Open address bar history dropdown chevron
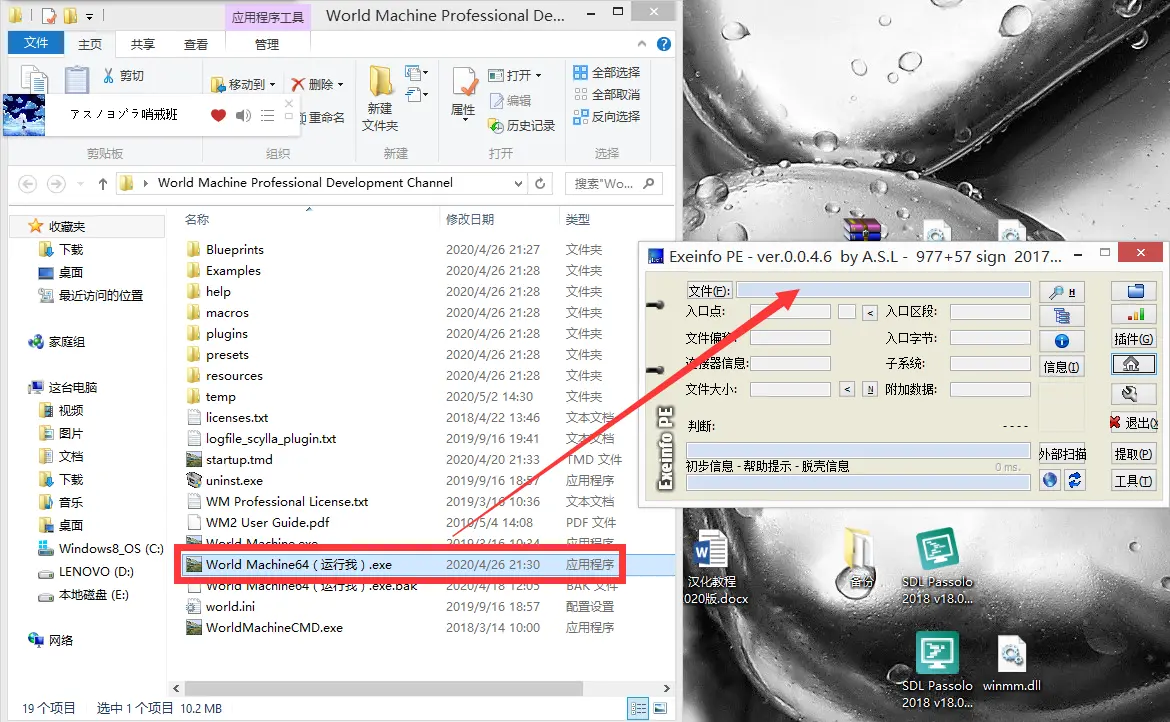The image size is (1170, 722). (x=518, y=183)
